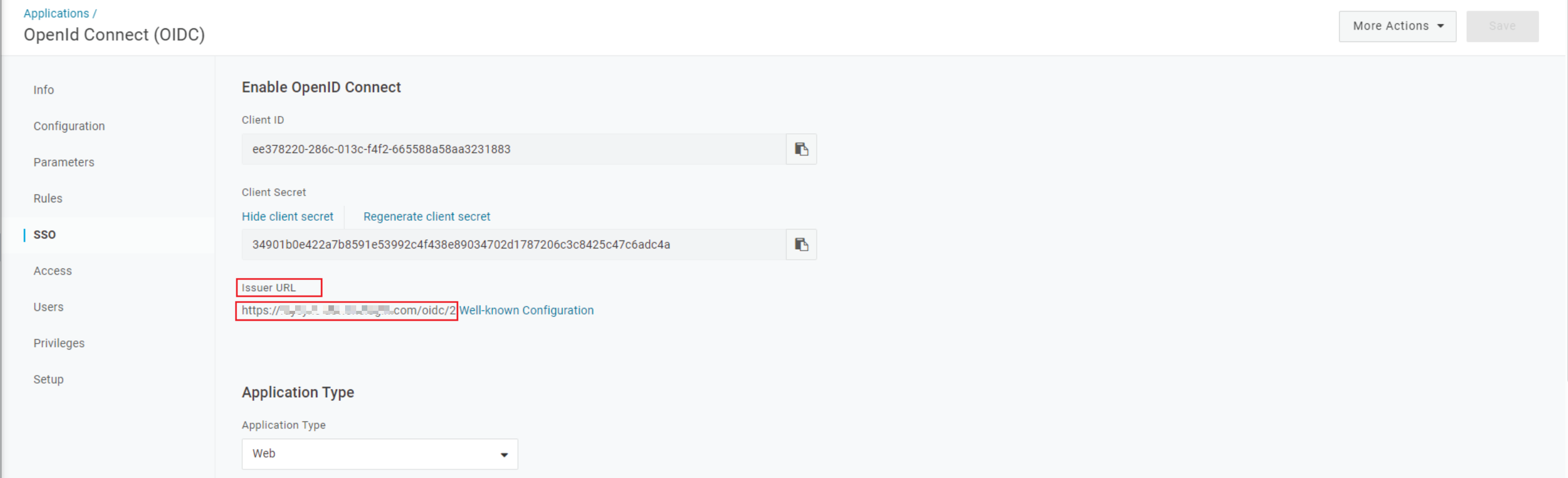Image resolution: width=1568 pixels, height=478 pixels.
Task: Select the Parameters sidebar item
Action: click(x=64, y=162)
